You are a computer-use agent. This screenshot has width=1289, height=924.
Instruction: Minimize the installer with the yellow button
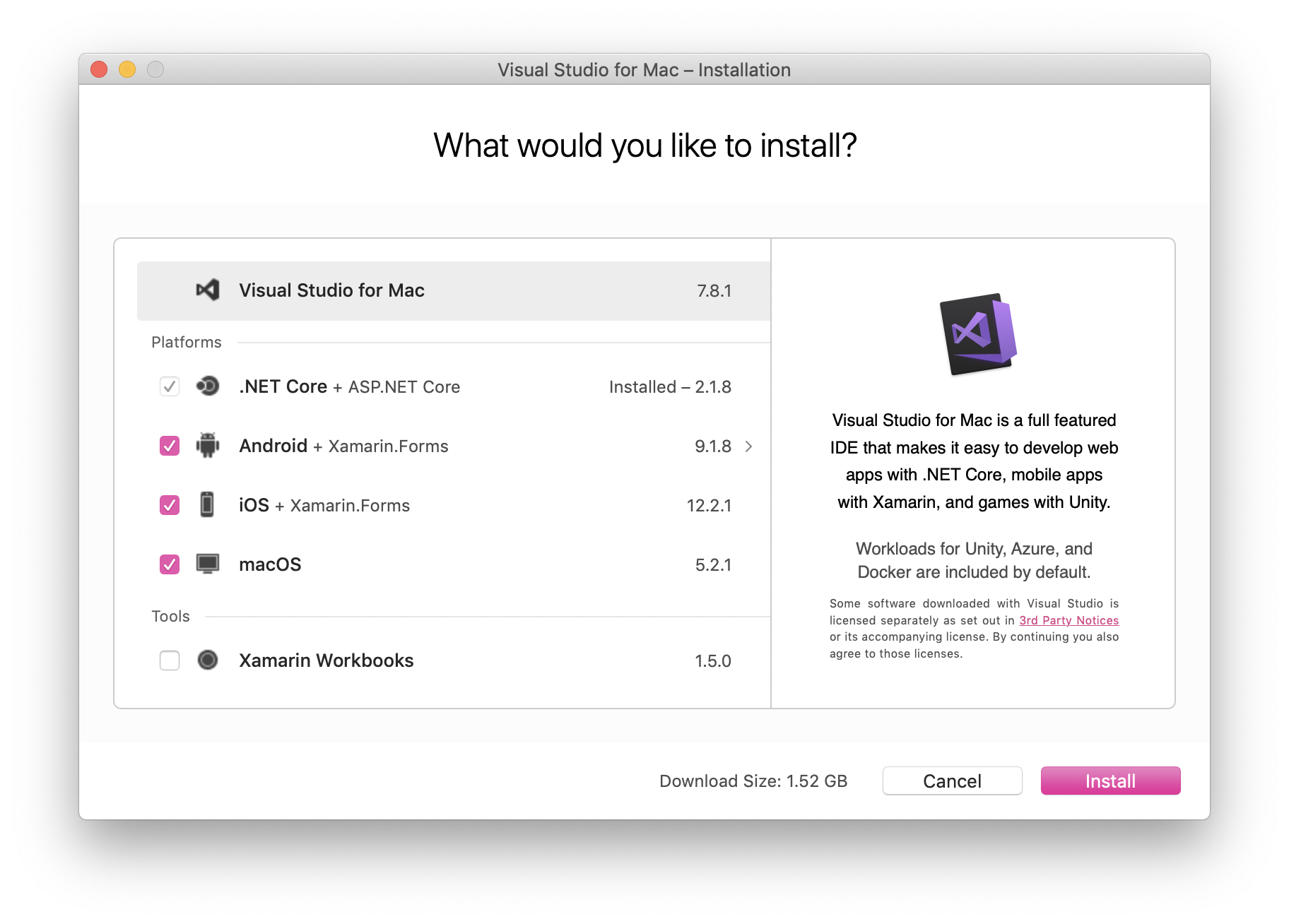(127, 69)
